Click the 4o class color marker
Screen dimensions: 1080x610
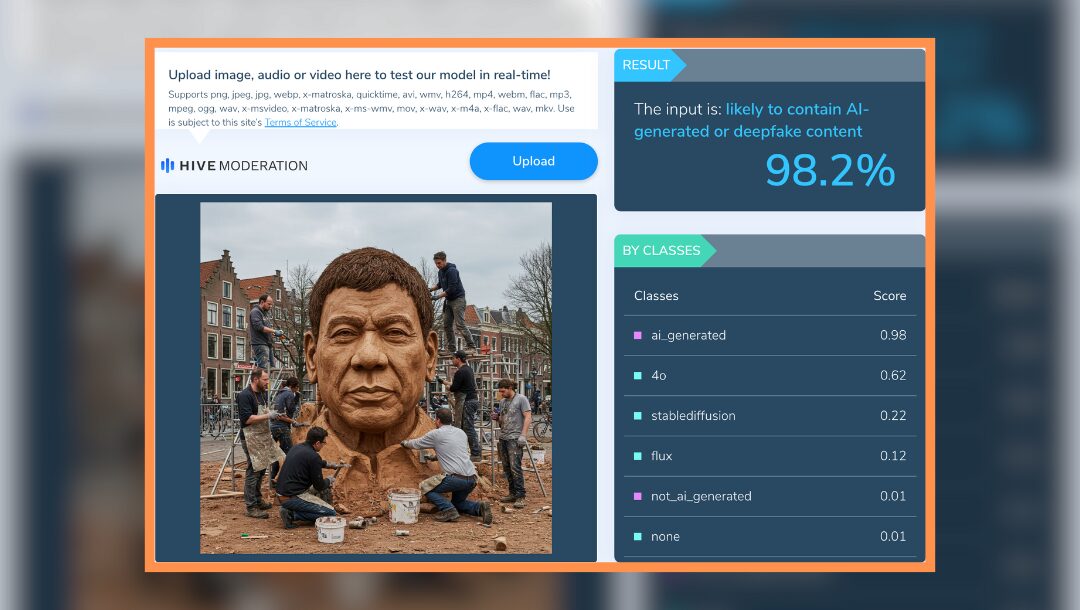[x=637, y=376]
